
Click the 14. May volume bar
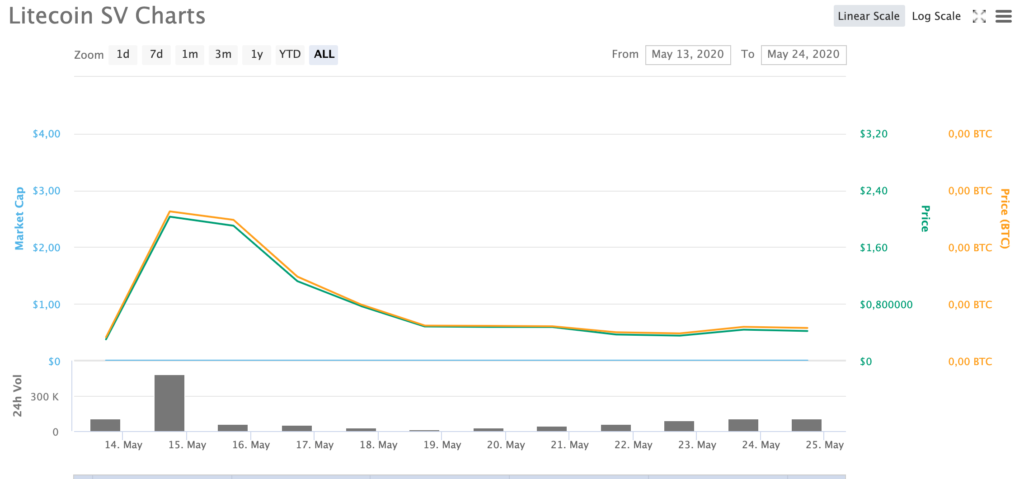[105, 425]
